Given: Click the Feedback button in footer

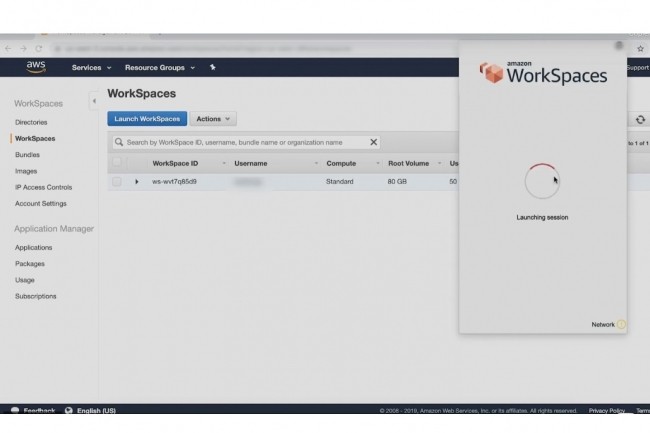Looking at the screenshot, I should (33, 410).
